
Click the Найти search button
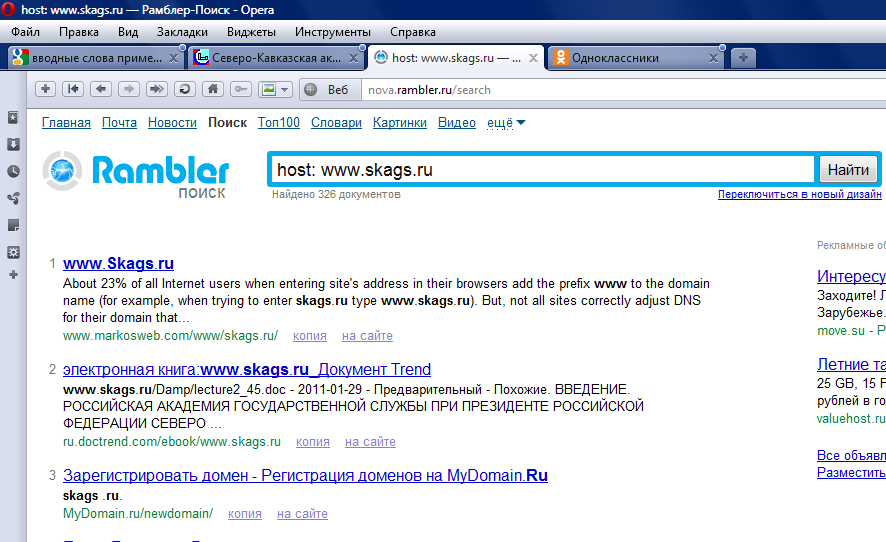[848, 170]
